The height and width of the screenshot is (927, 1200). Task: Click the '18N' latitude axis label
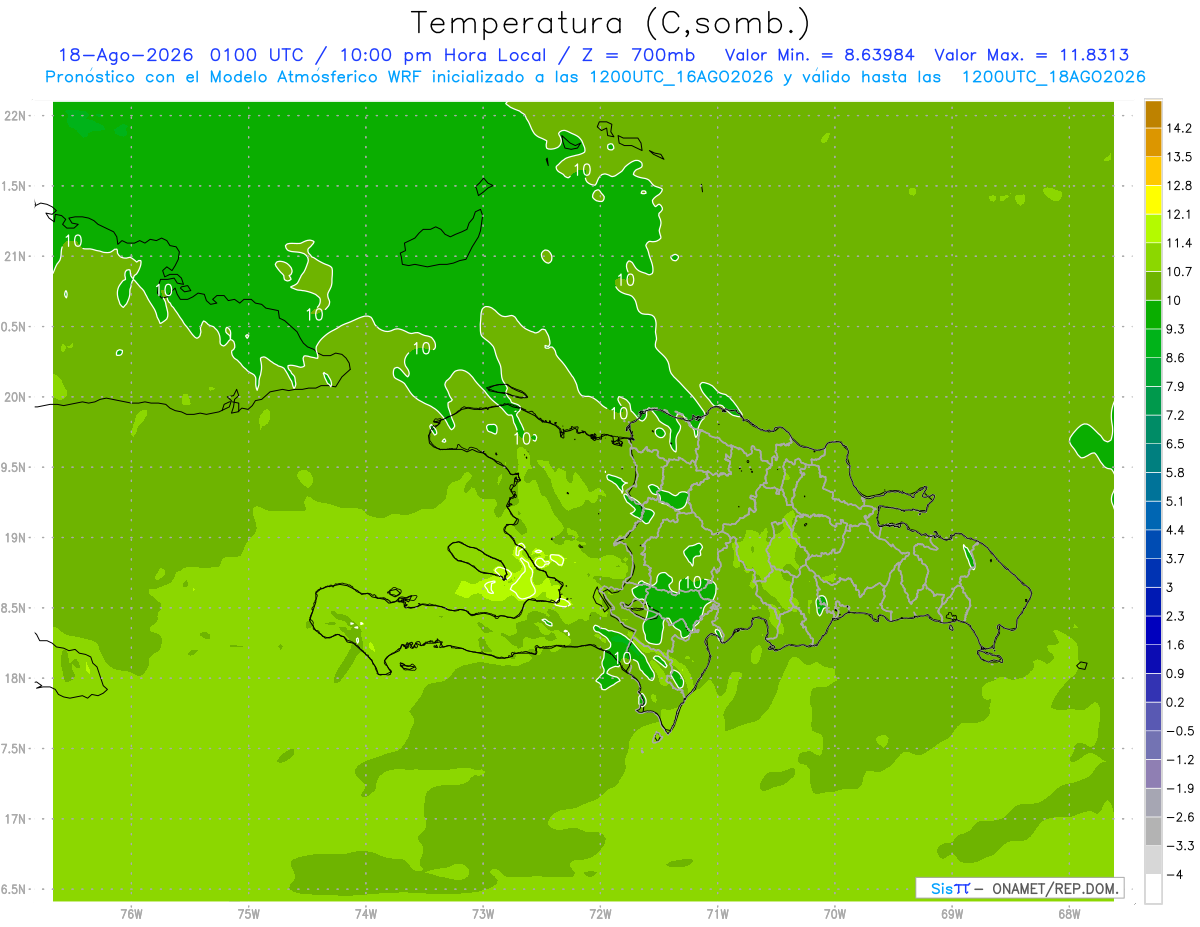[17, 679]
